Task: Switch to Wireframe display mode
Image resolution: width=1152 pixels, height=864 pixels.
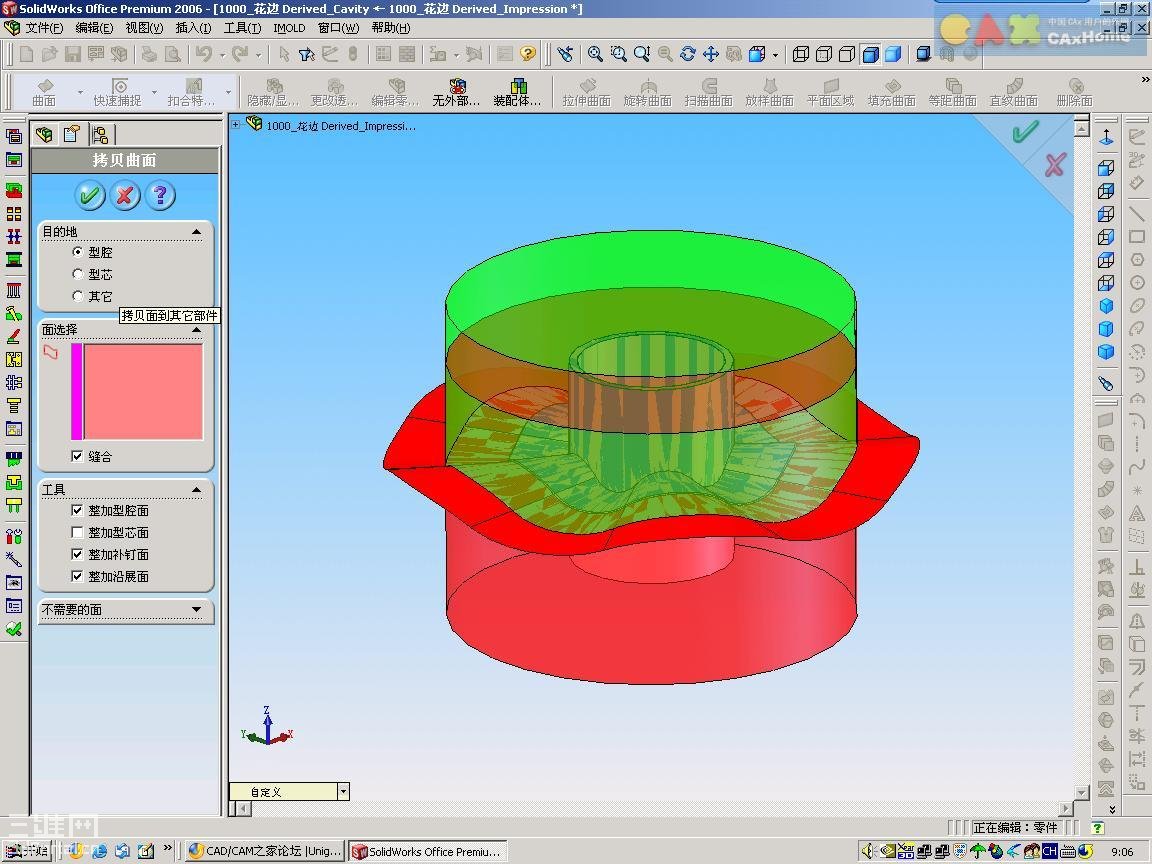Action: point(802,54)
